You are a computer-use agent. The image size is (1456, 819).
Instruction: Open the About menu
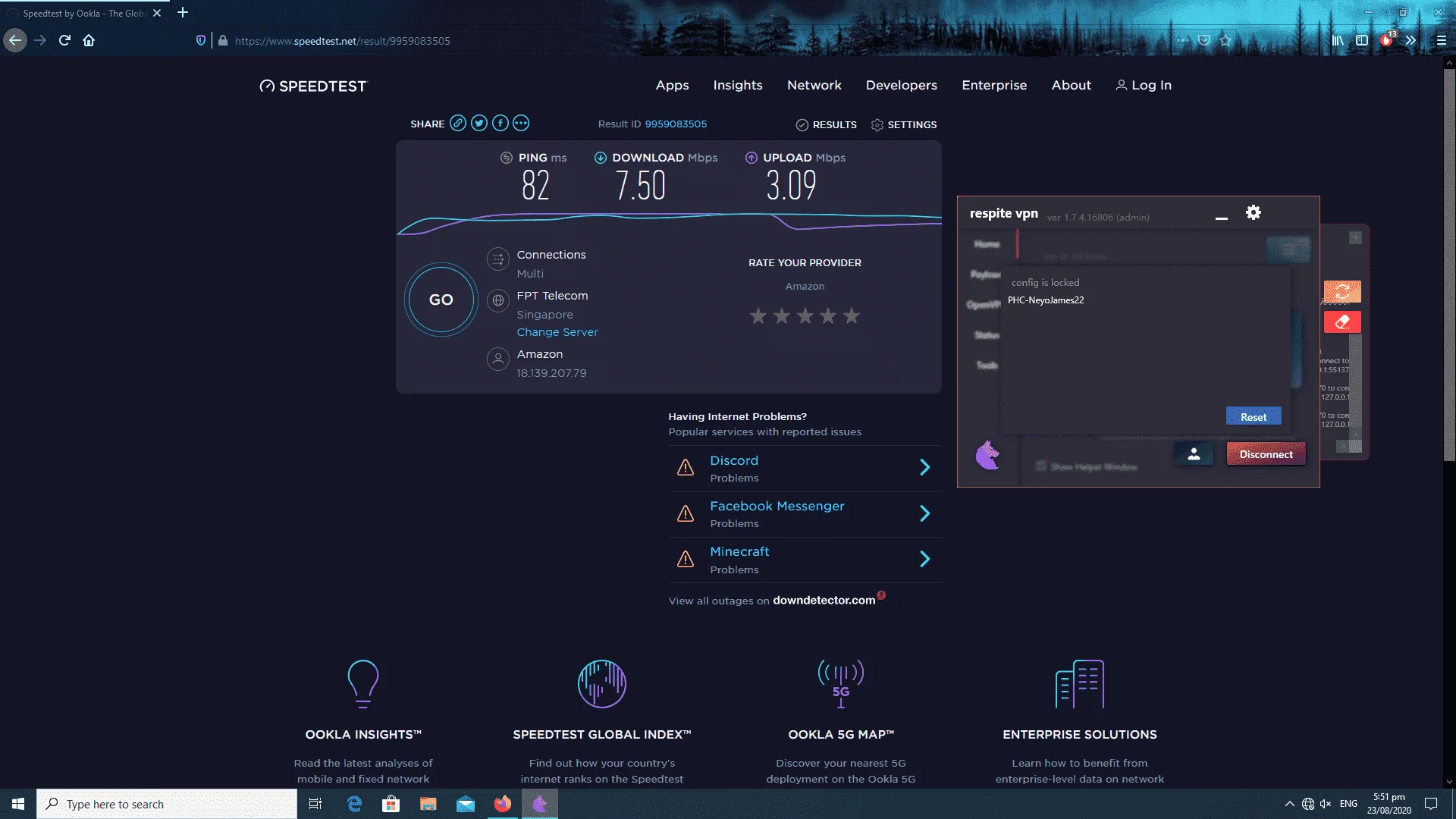(x=1072, y=85)
